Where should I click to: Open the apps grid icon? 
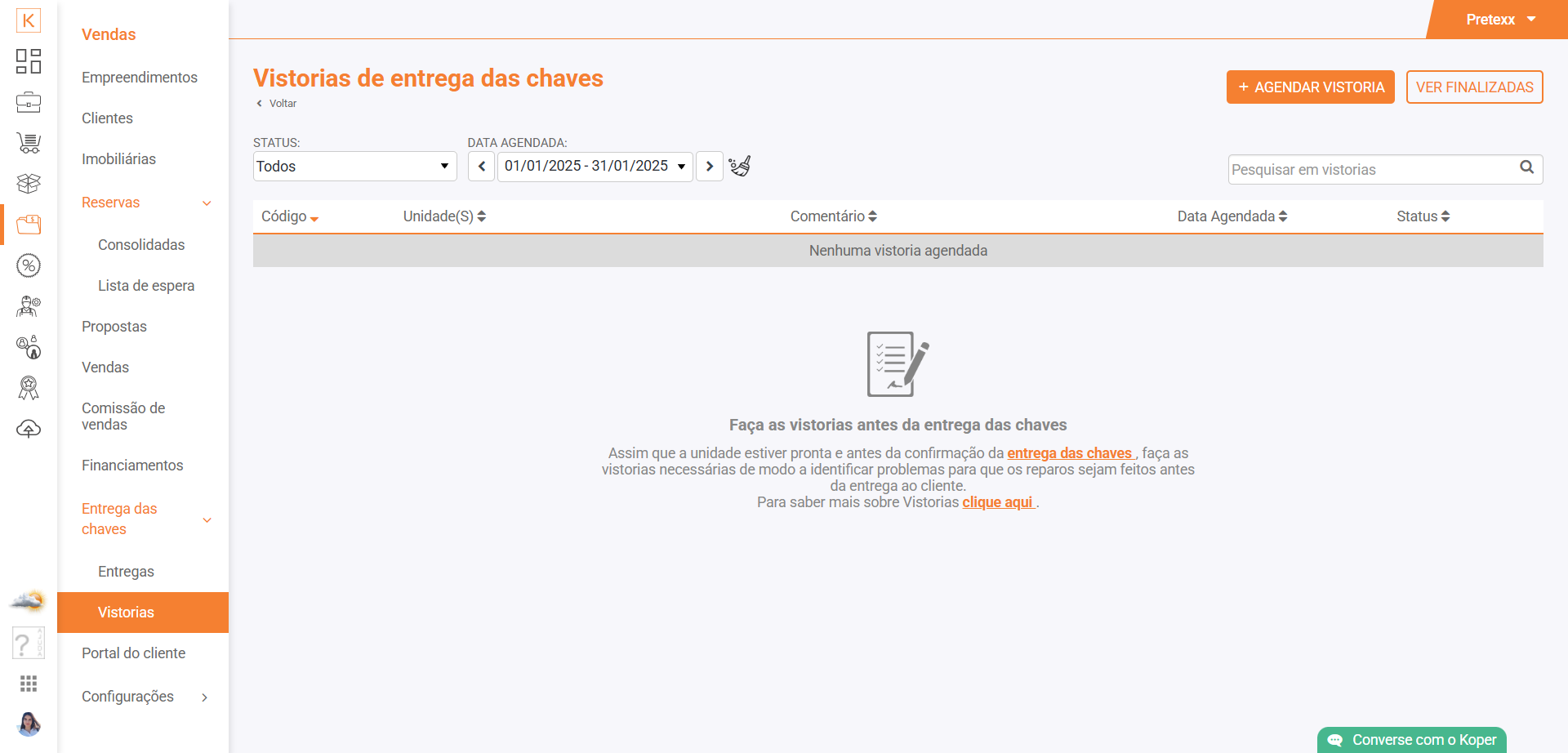click(x=29, y=684)
